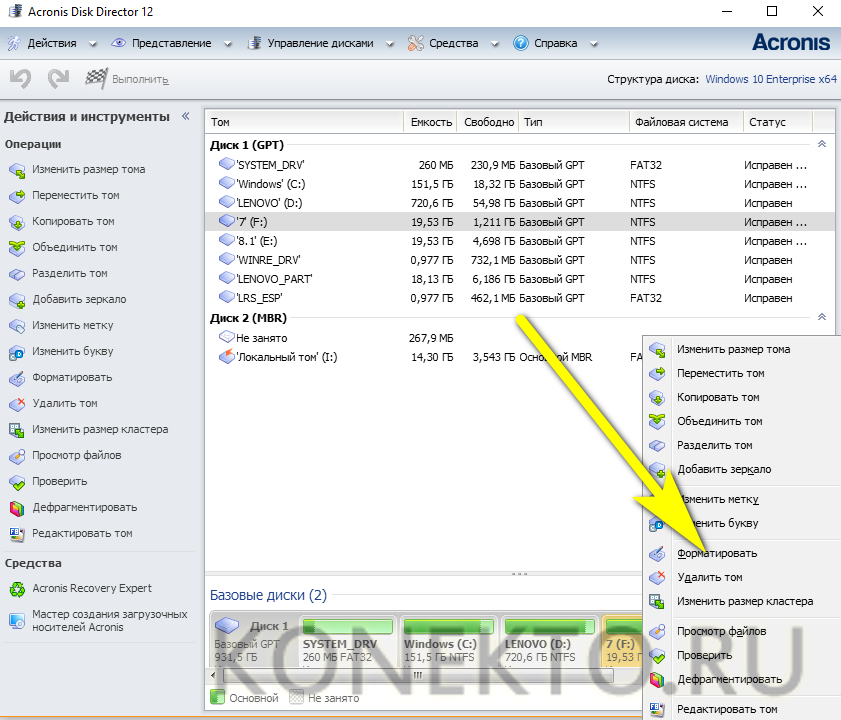Open Мастер создания загрузочных носителей Acronis
Screen dimensions: 841x720
[x=109, y=620]
